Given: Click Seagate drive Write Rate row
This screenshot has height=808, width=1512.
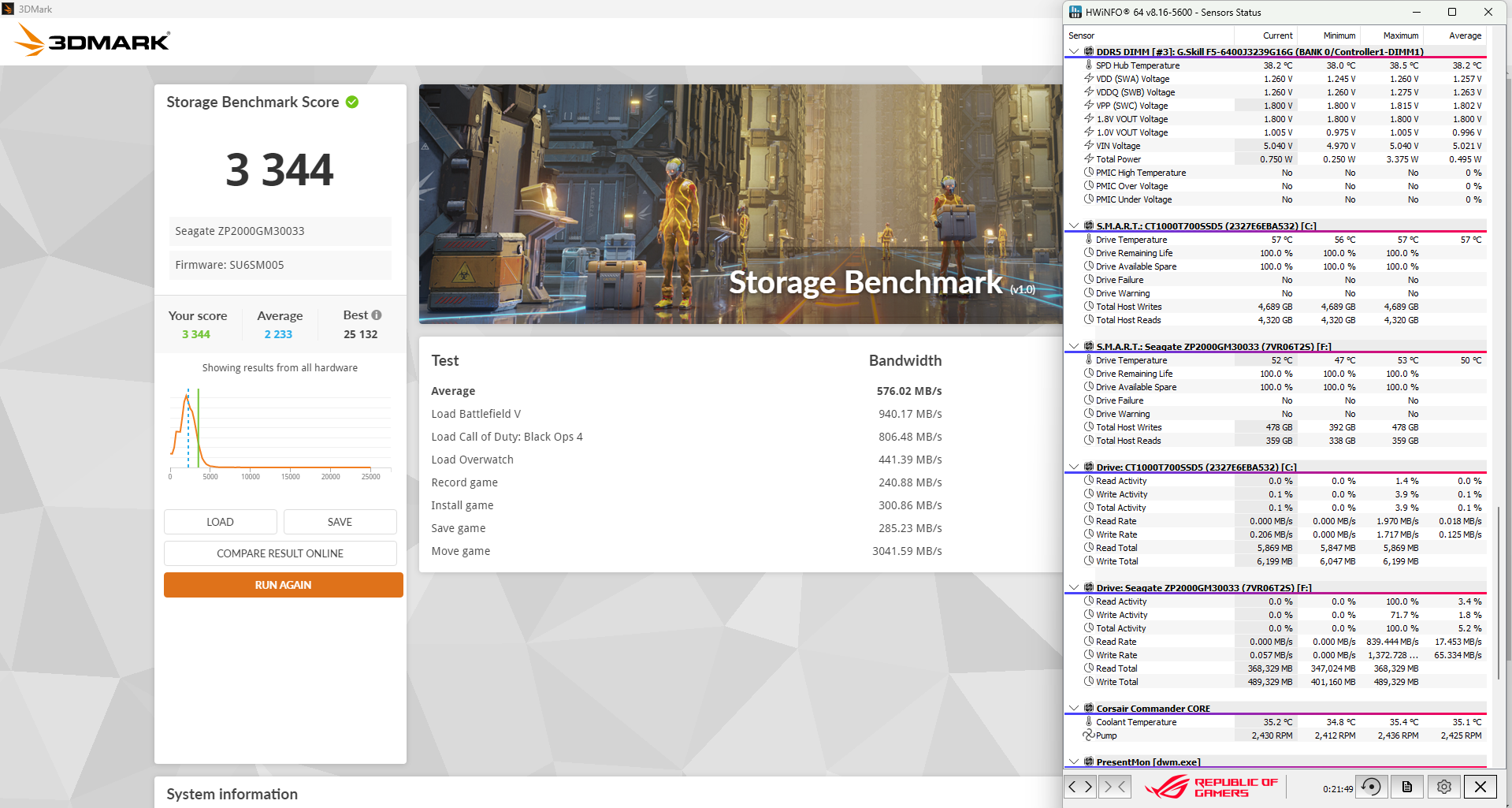Looking at the screenshot, I should 1275,655.
